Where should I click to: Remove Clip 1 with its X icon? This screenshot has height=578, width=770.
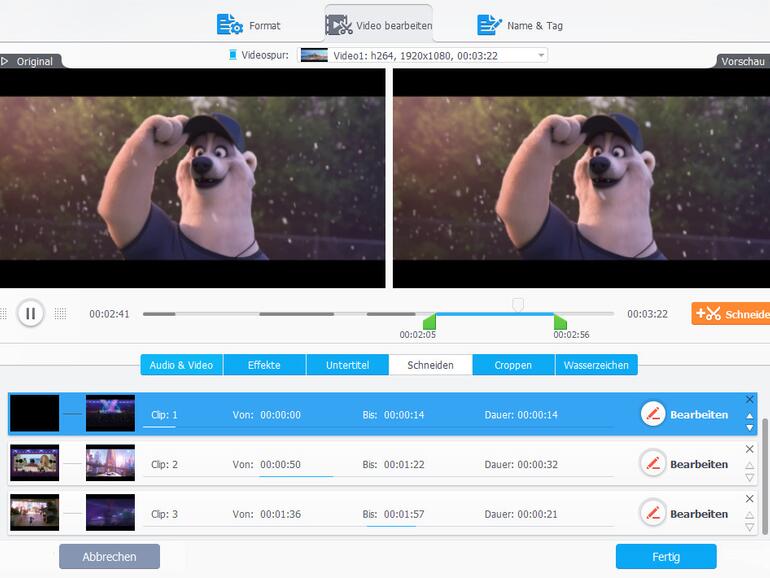point(749,399)
